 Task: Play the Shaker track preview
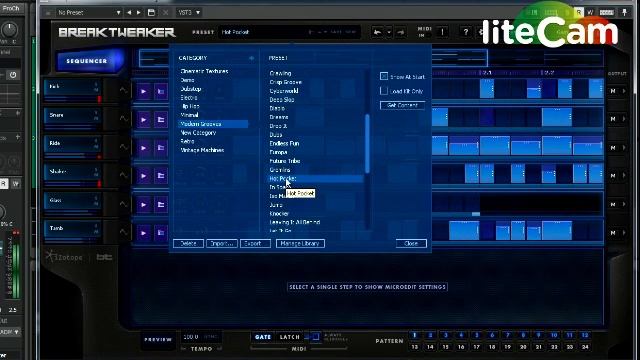[x=144, y=176]
